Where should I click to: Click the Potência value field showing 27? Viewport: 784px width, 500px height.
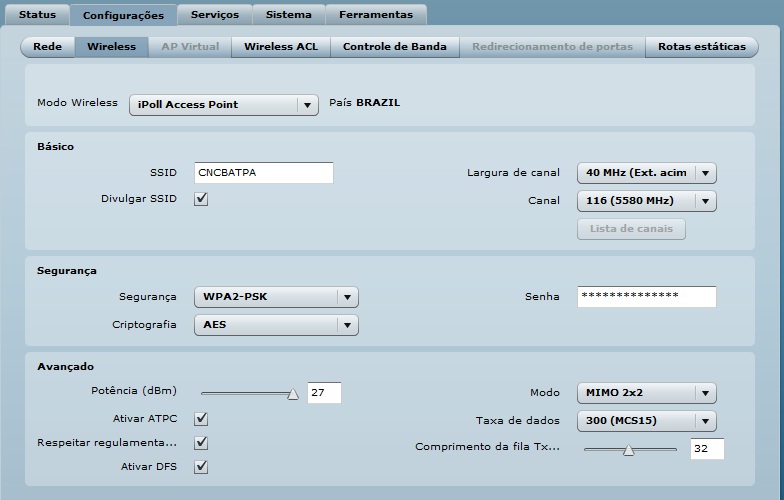point(324,392)
